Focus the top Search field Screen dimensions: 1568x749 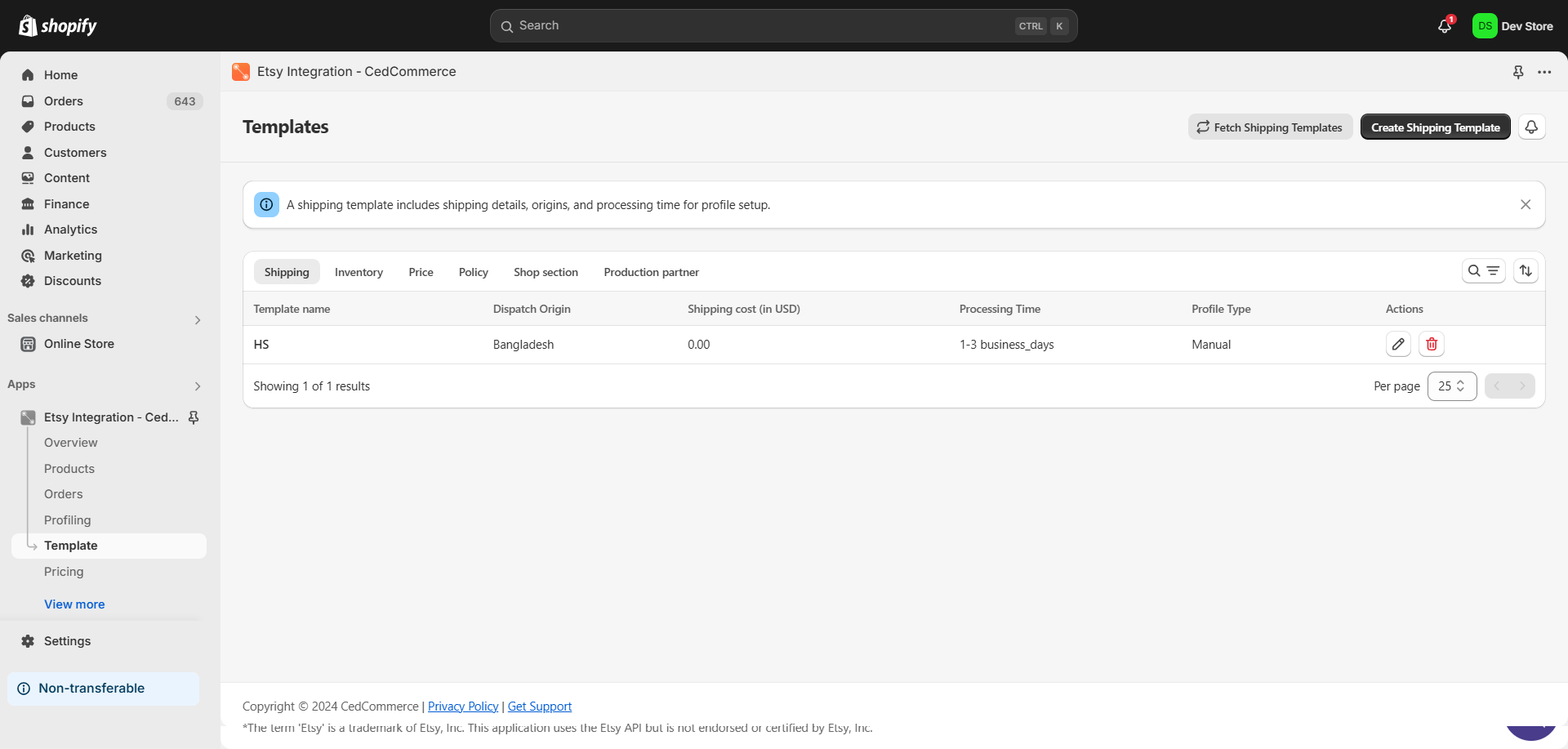tap(783, 26)
